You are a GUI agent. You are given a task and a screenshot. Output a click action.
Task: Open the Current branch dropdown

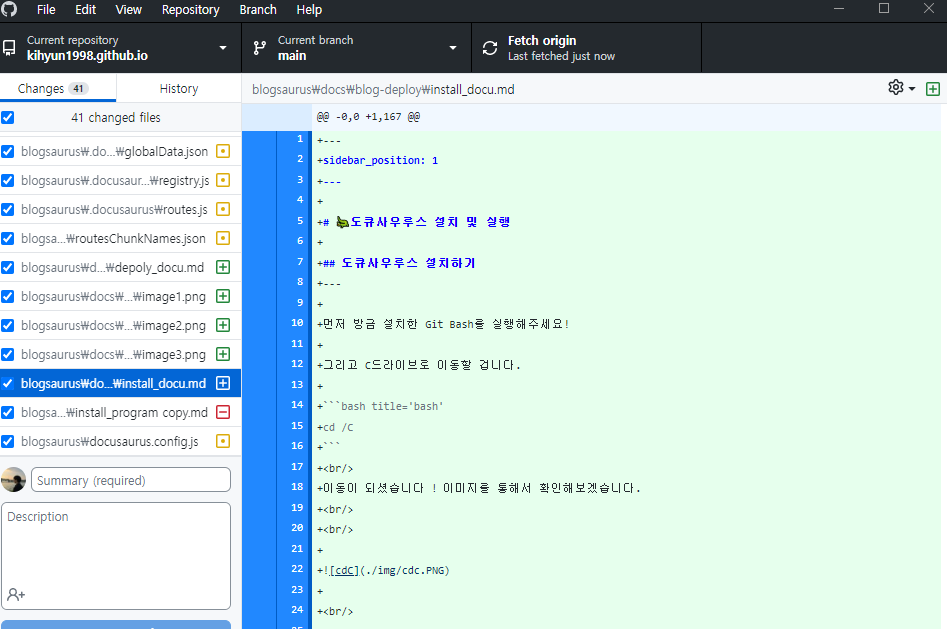(x=356, y=48)
